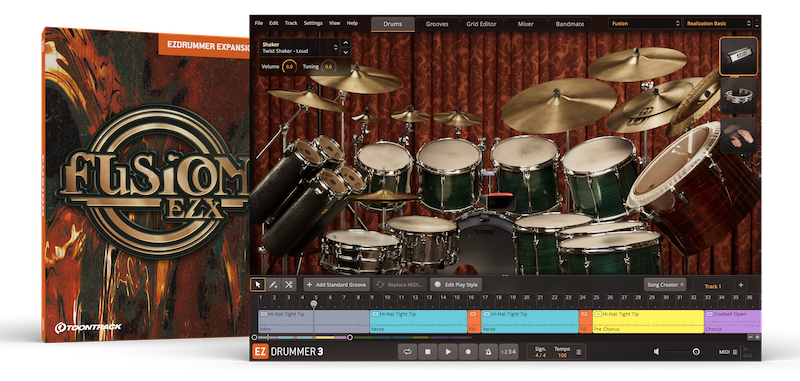Viewport: 800px width, 381px height.
Task: Start playback with the play button
Action: [x=448, y=351]
